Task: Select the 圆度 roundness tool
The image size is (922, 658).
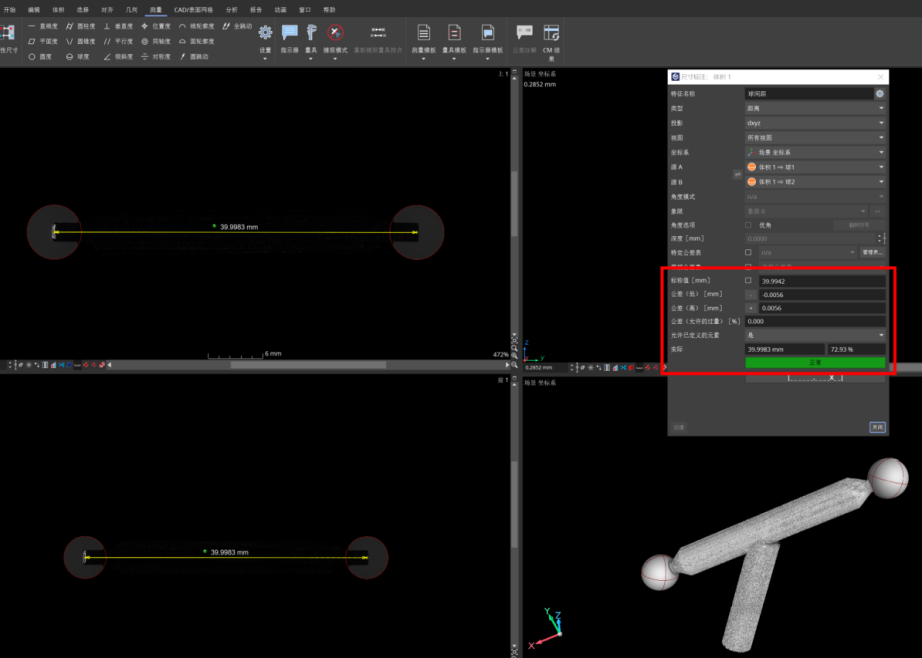Action: 41,57
